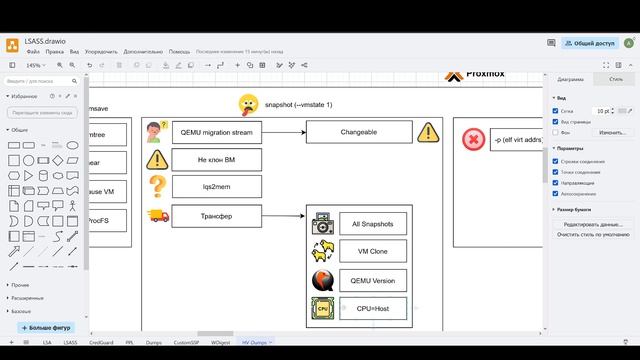Click the delete trash icon
The image size is (640, 360).
(x=119, y=65)
